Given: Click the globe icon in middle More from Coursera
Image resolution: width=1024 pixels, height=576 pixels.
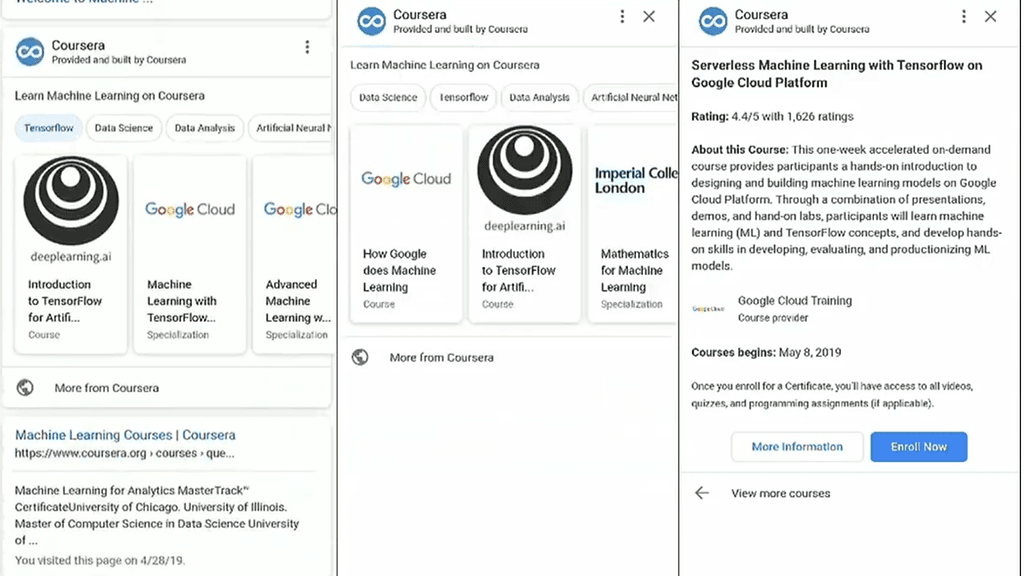Looking at the screenshot, I should pyautogui.click(x=360, y=358).
